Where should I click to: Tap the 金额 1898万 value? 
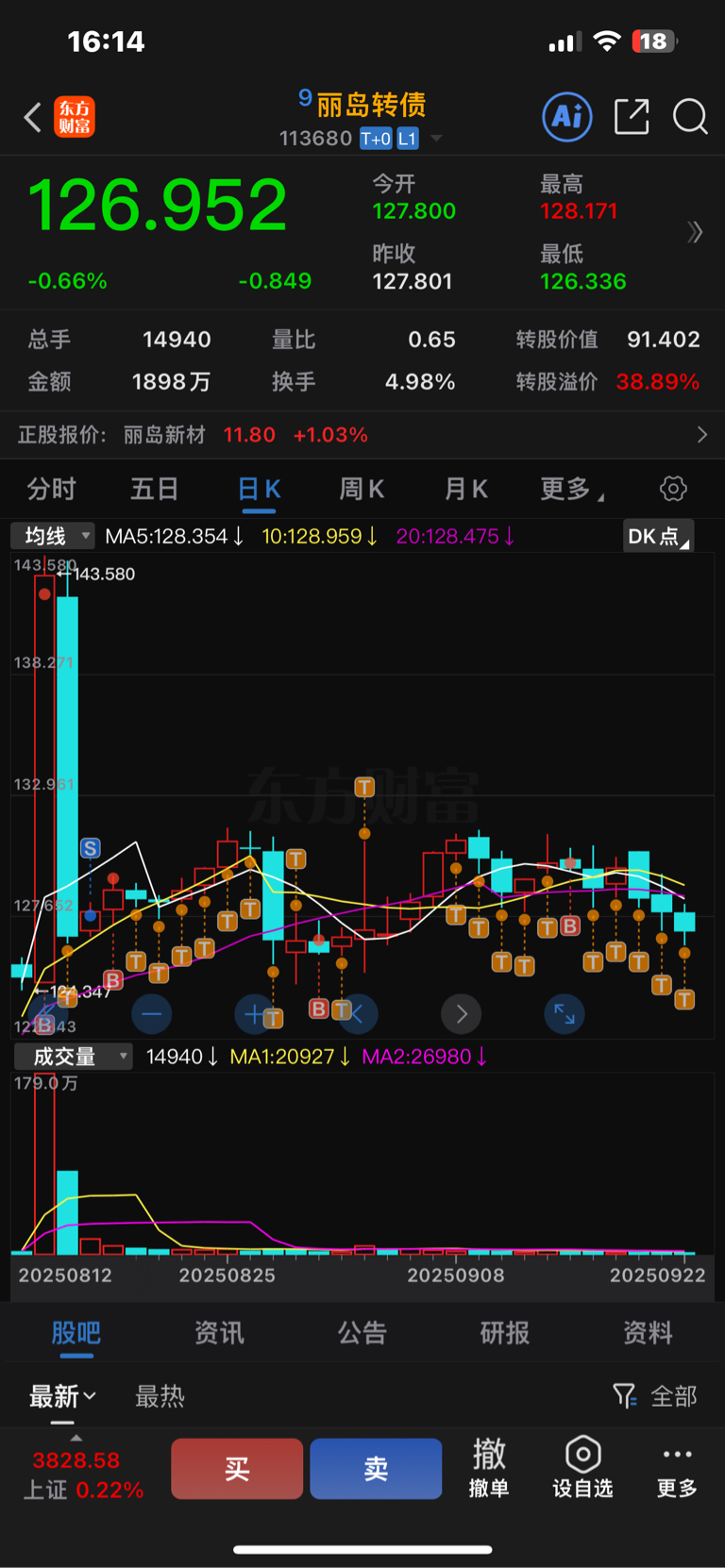(171, 381)
